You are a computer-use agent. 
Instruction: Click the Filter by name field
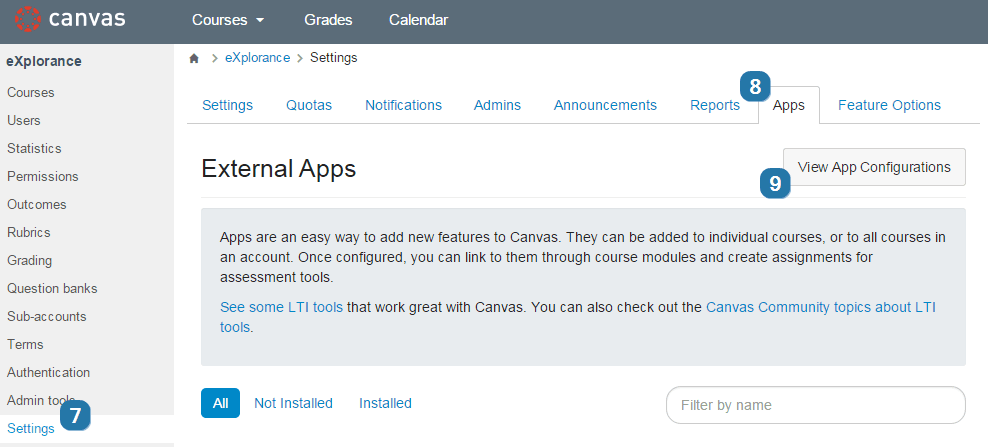[815, 405]
